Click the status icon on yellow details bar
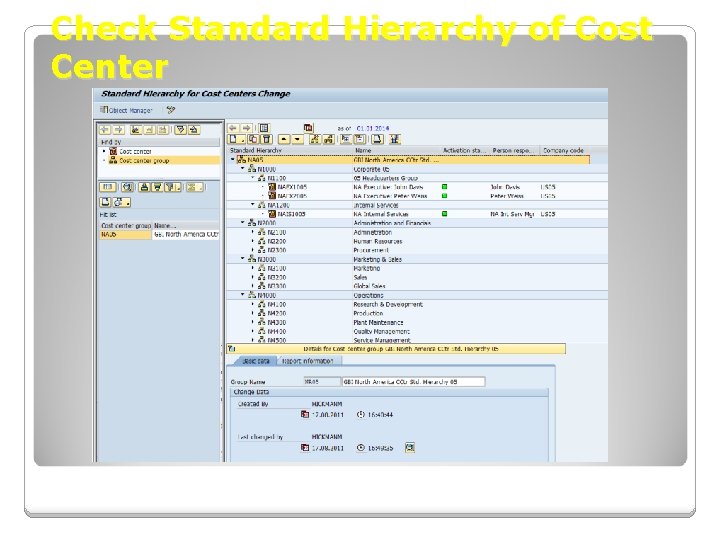The image size is (720, 540). pos(232,349)
